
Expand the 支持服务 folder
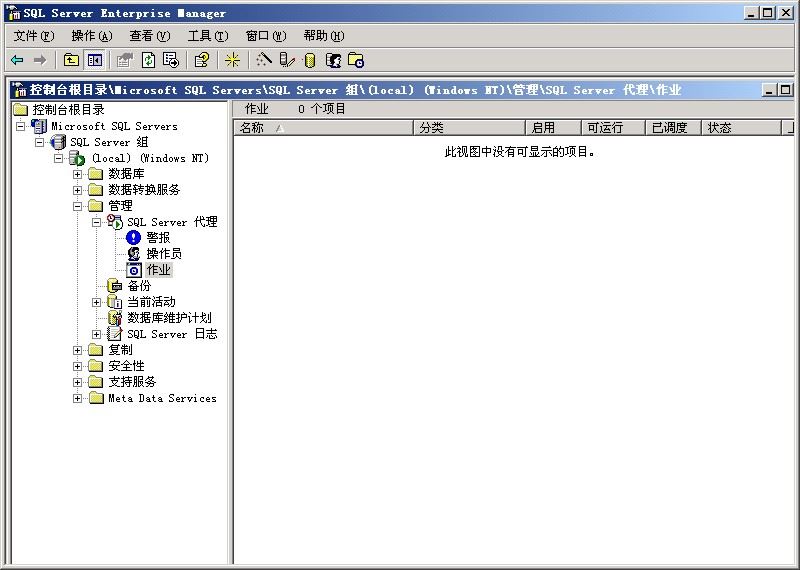[77, 382]
